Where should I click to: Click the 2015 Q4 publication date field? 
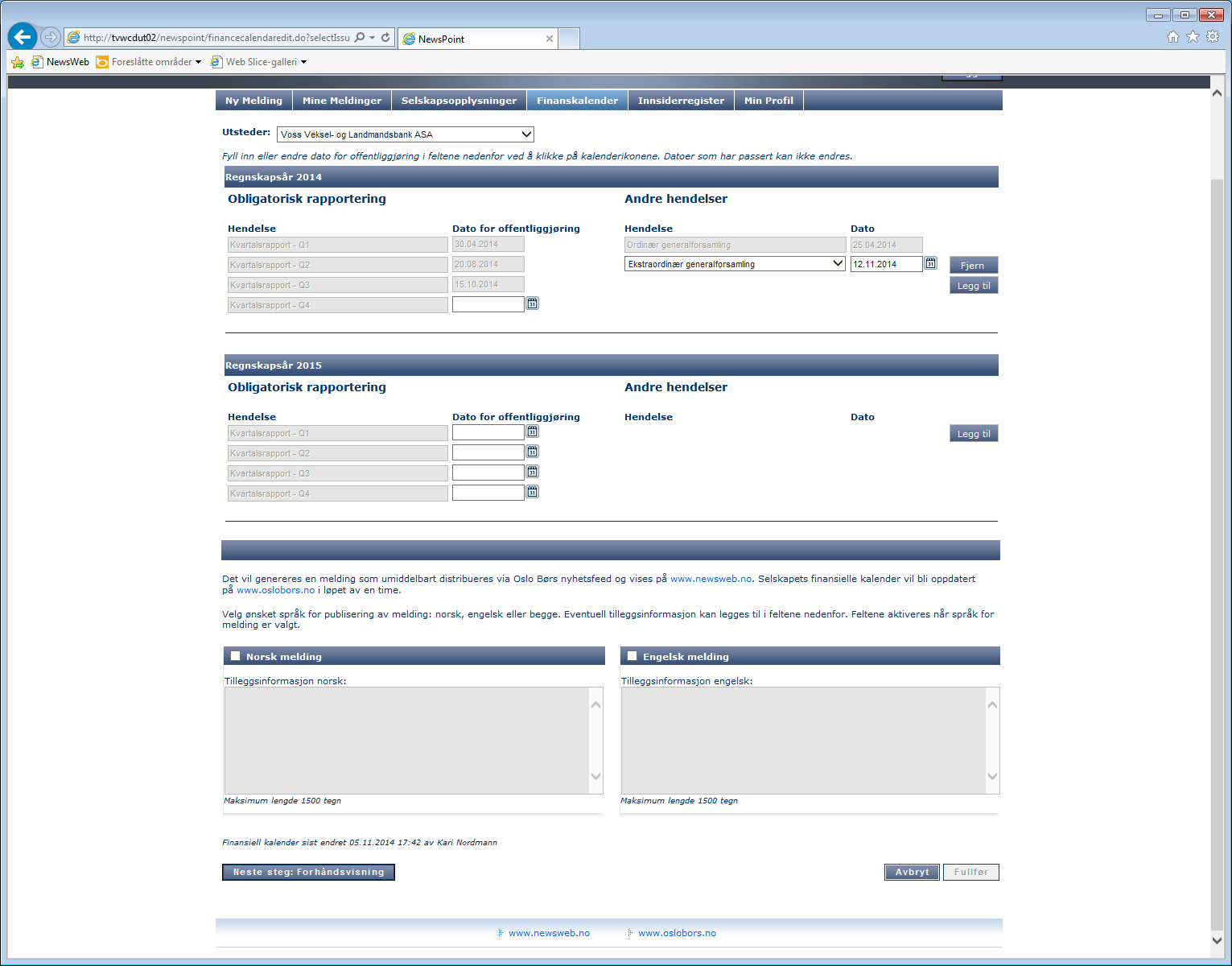point(488,493)
